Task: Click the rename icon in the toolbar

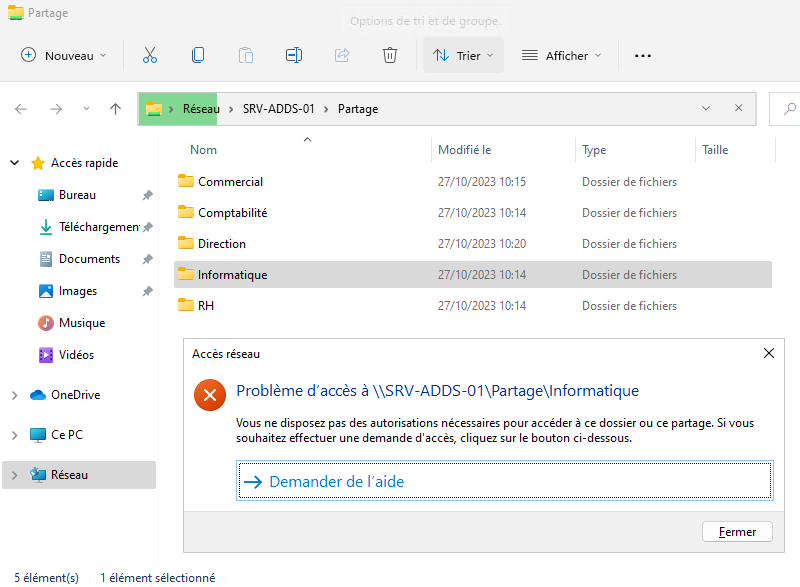Action: (294, 55)
